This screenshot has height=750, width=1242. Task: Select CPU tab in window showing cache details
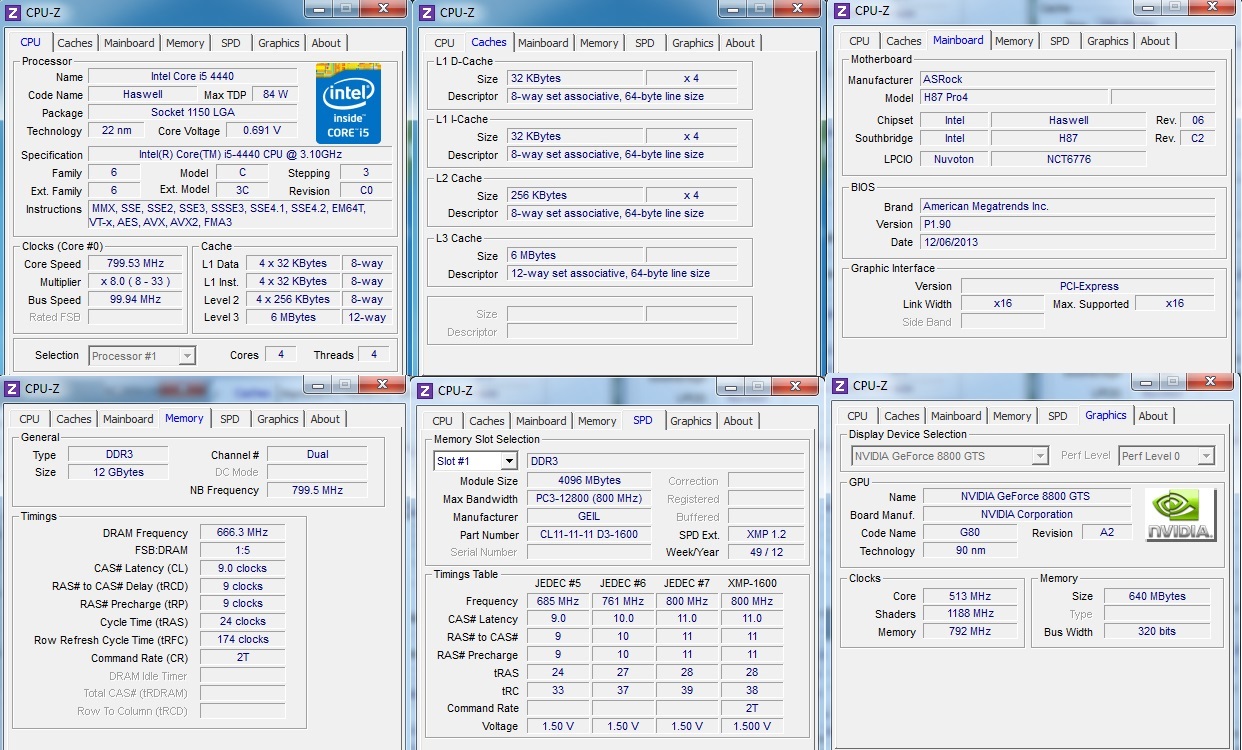(445, 43)
